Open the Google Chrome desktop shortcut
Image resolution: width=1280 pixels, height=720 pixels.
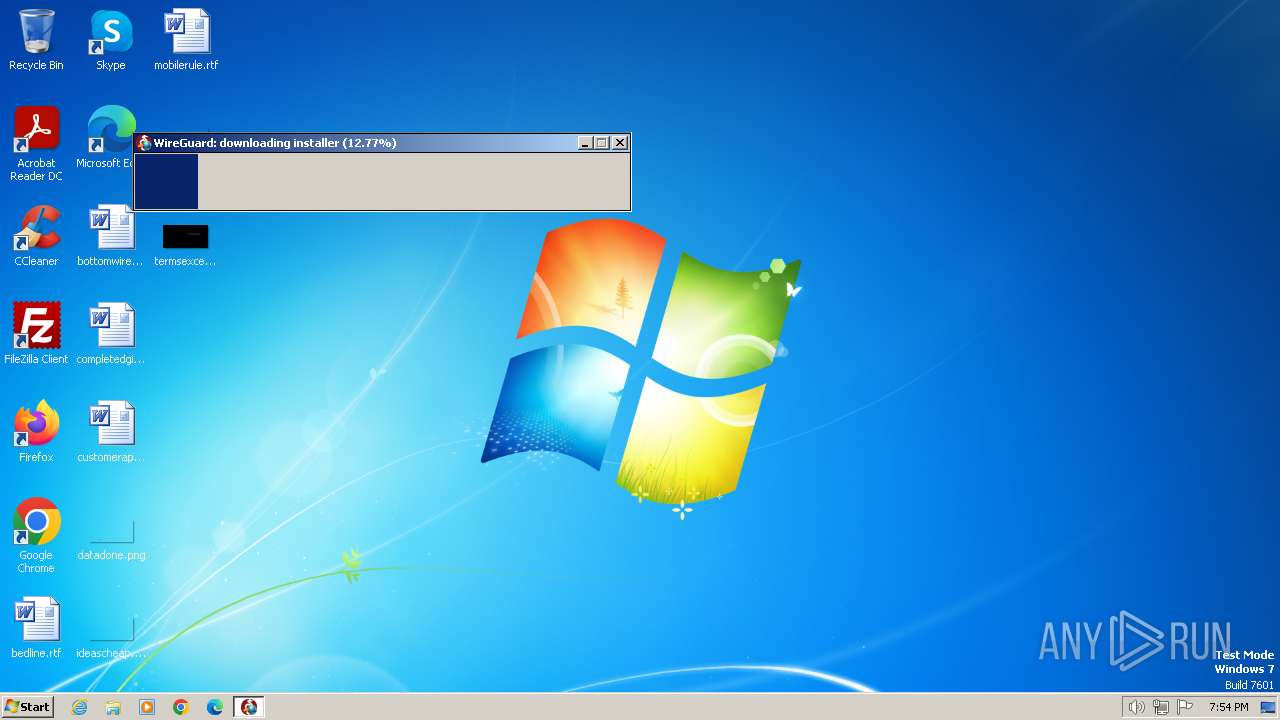point(36,536)
